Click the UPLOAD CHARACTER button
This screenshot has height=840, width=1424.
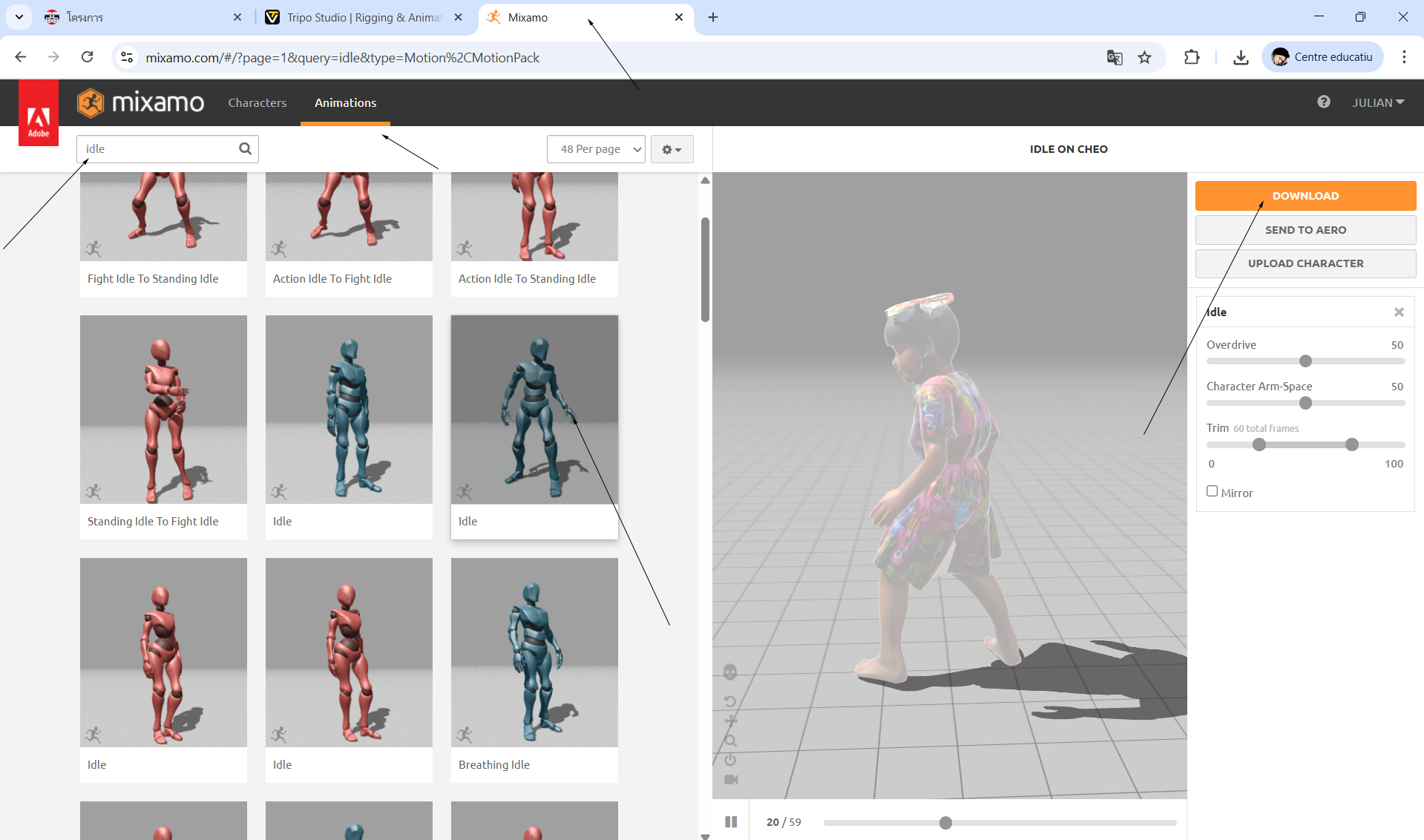(x=1305, y=263)
